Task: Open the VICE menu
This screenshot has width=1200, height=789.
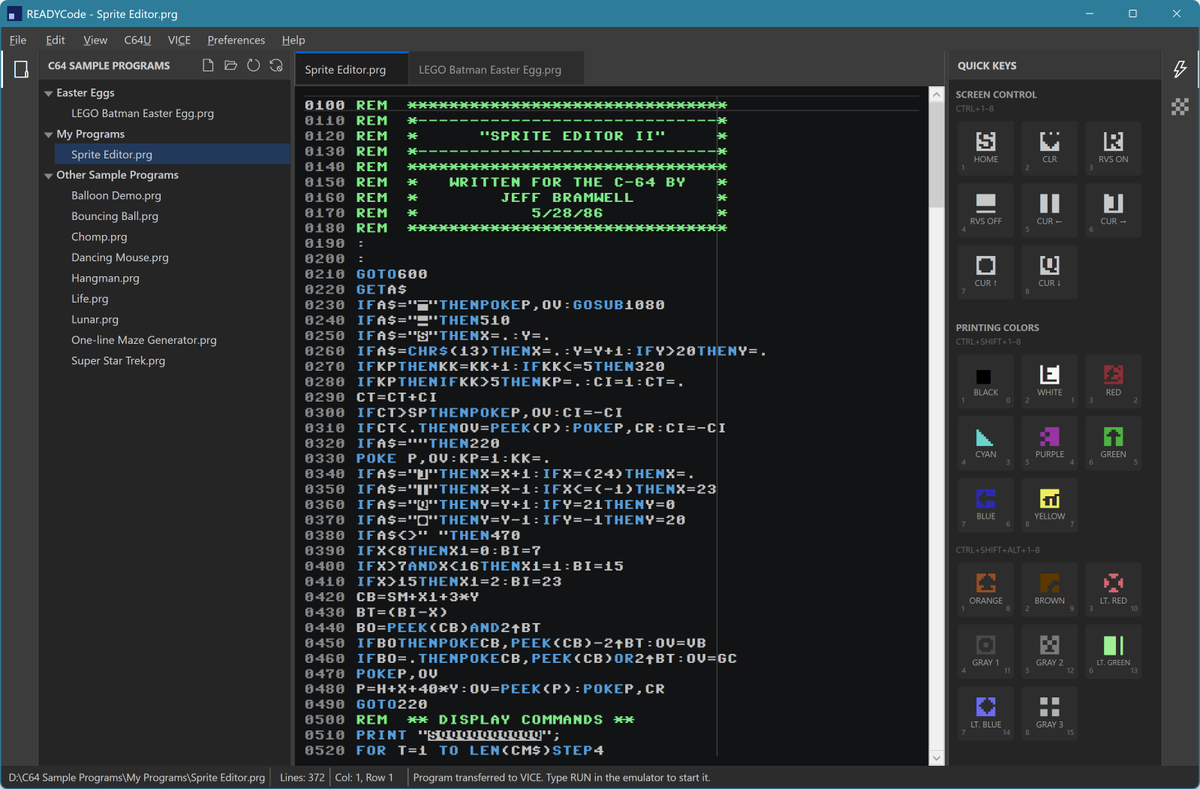Action: click(x=179, y=40)
